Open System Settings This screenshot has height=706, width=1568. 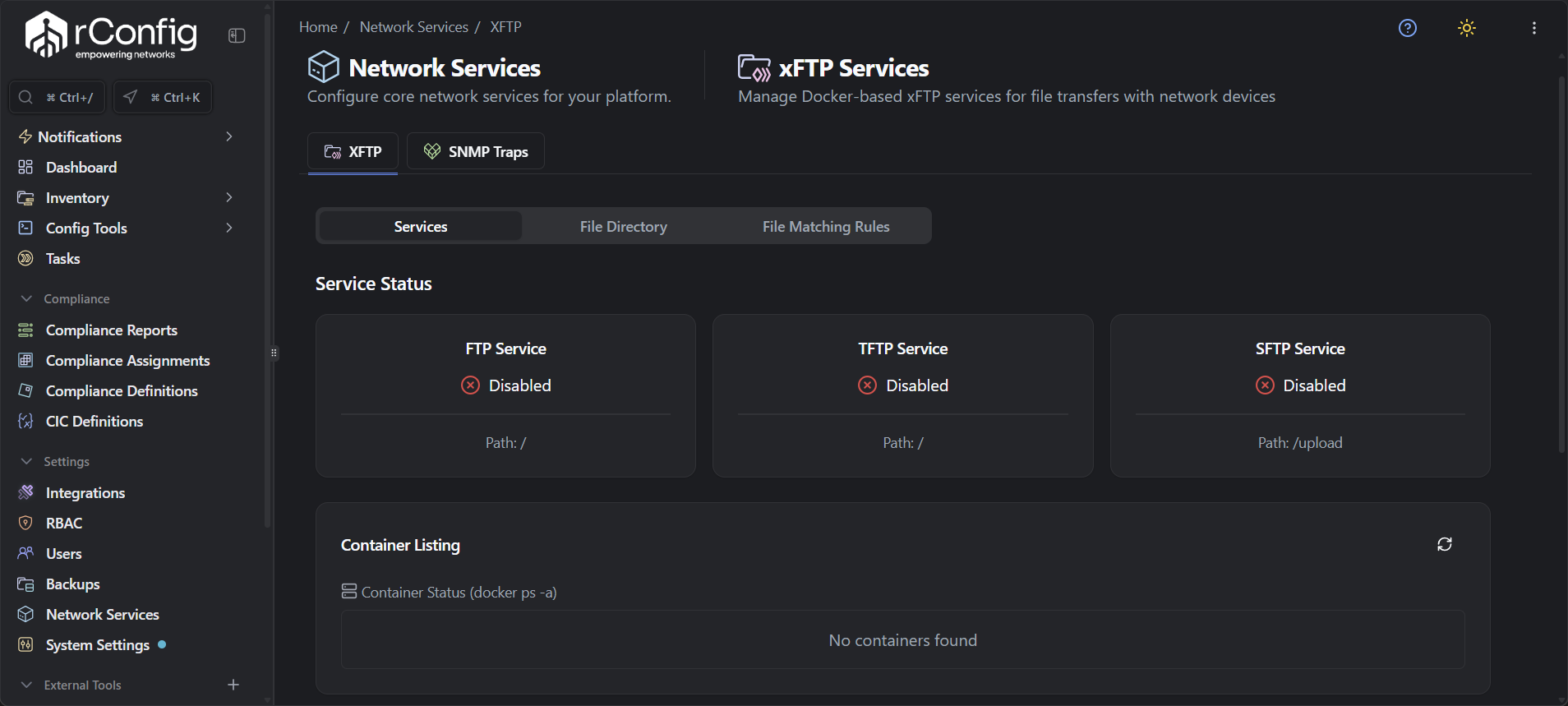click(x=98, y=644)
